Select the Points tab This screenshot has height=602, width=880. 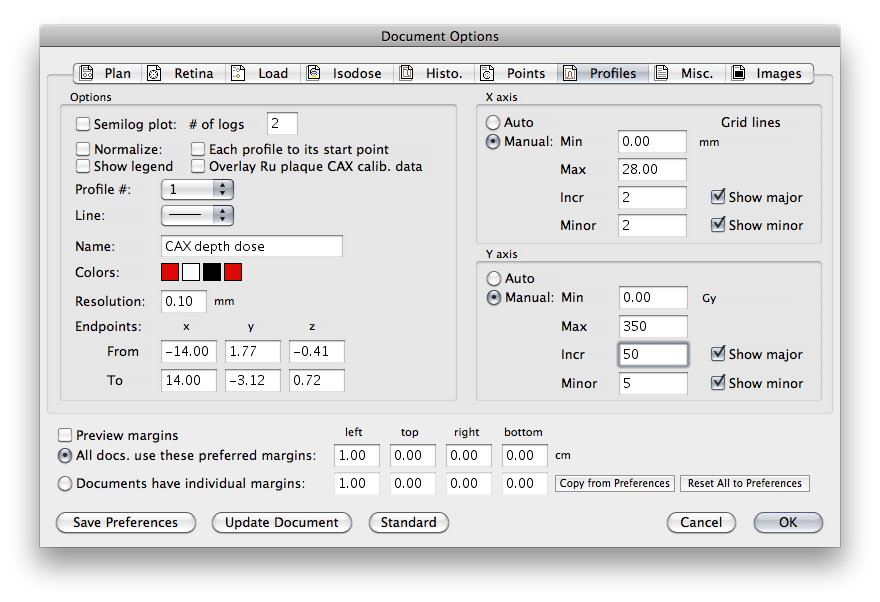(516, 73)
